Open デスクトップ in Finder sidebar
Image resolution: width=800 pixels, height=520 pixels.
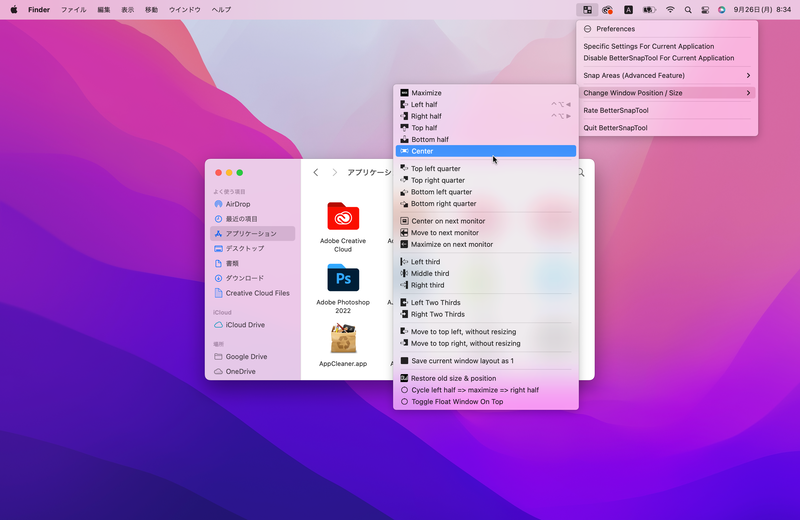click(253, 249)
